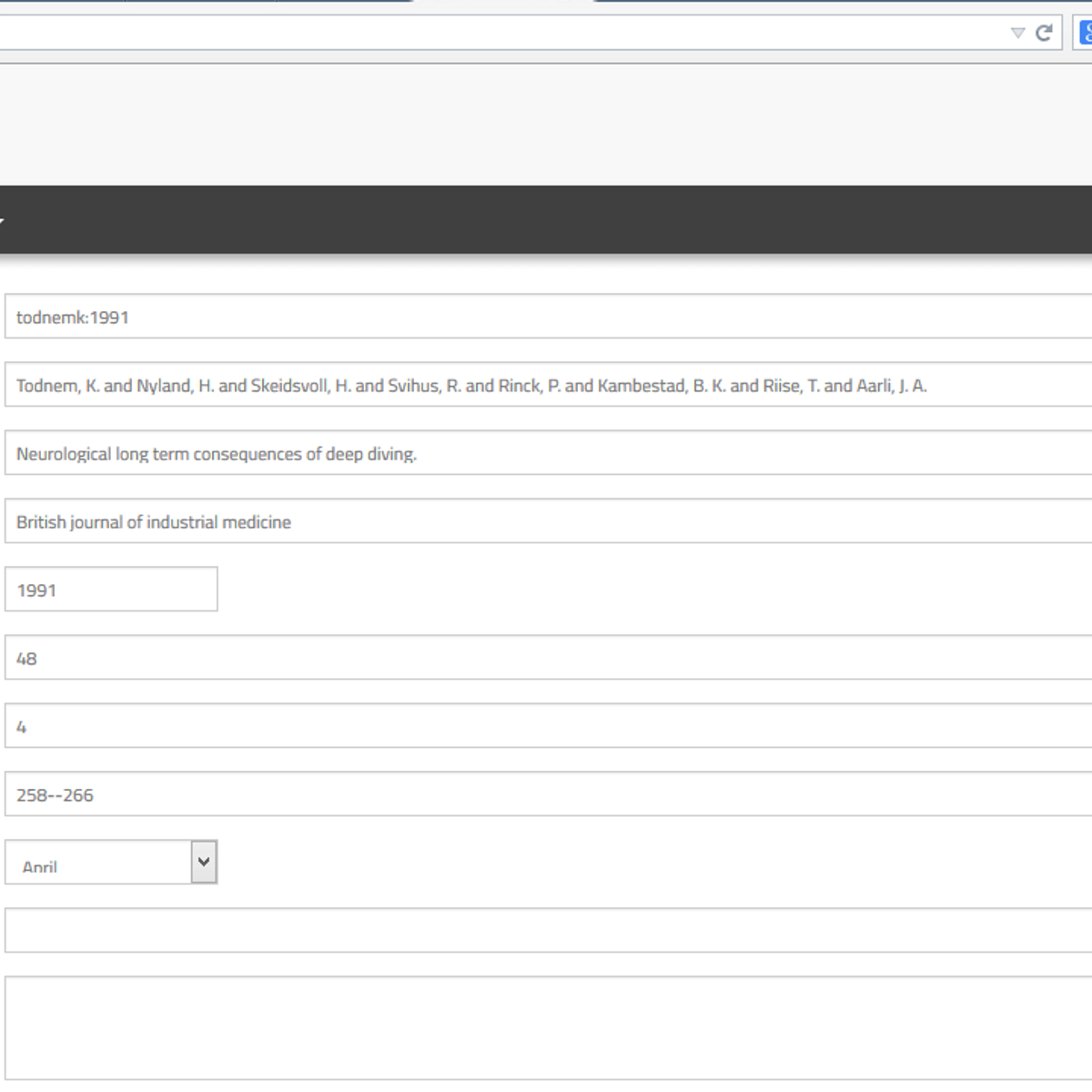Click into the authors field starting 'Todnem, K.'
Viewport: 1092px width, 1092px height.
pos(546,385)
